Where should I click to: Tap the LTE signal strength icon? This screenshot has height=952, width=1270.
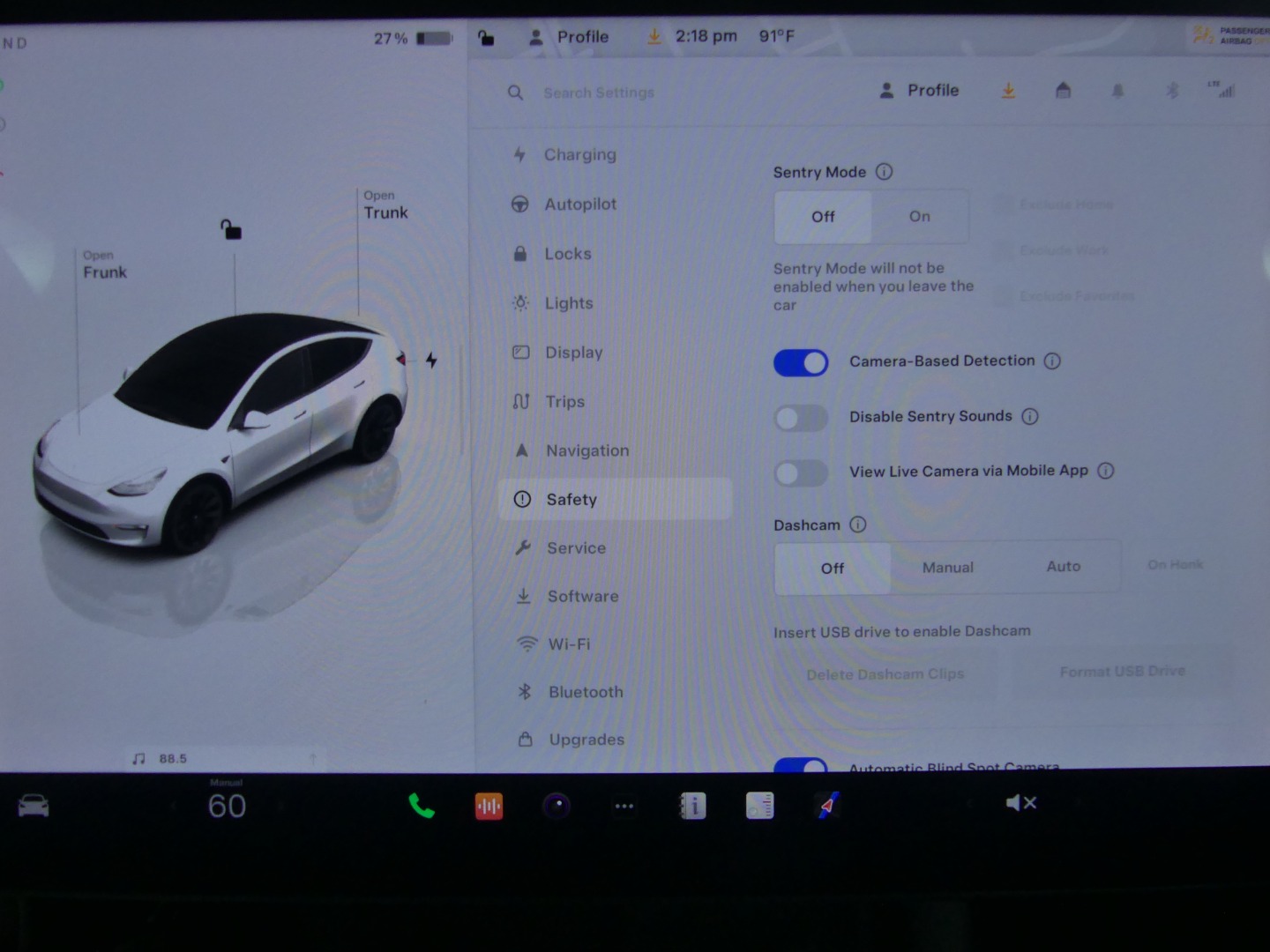(x=1222, y=89)
